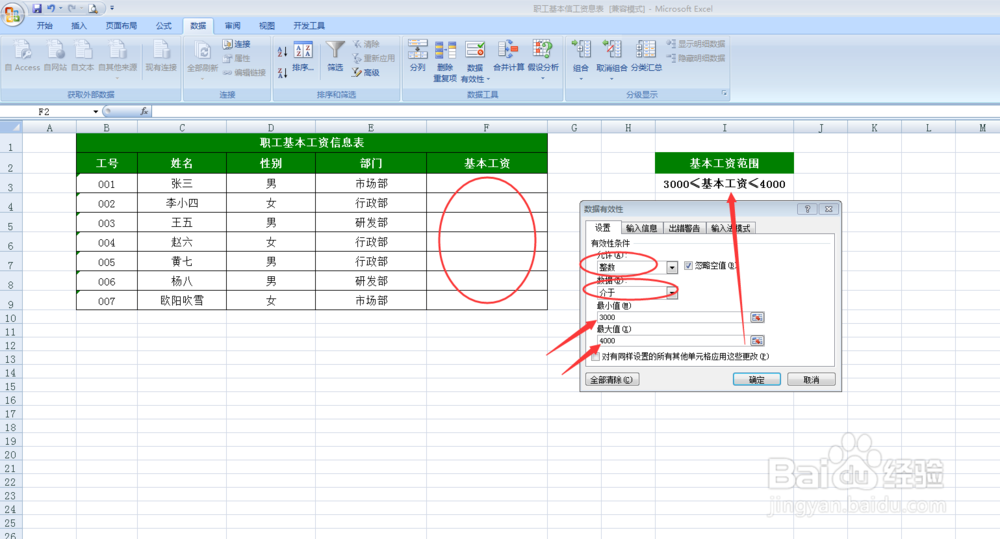The height and width of the screenshot is (539, 1000).
Task: Click the print preview quick access icon
Action: (93, 8)
